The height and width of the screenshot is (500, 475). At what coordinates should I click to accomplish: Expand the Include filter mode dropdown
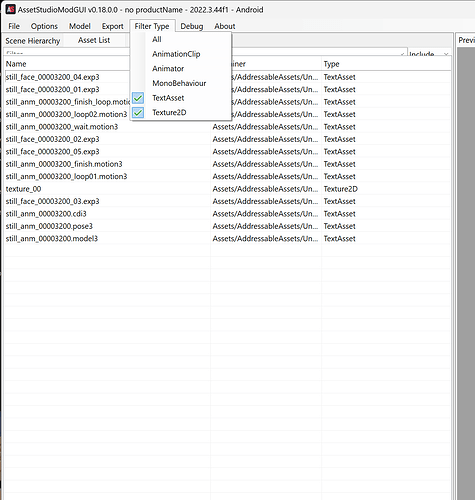(x=429, y=53)
